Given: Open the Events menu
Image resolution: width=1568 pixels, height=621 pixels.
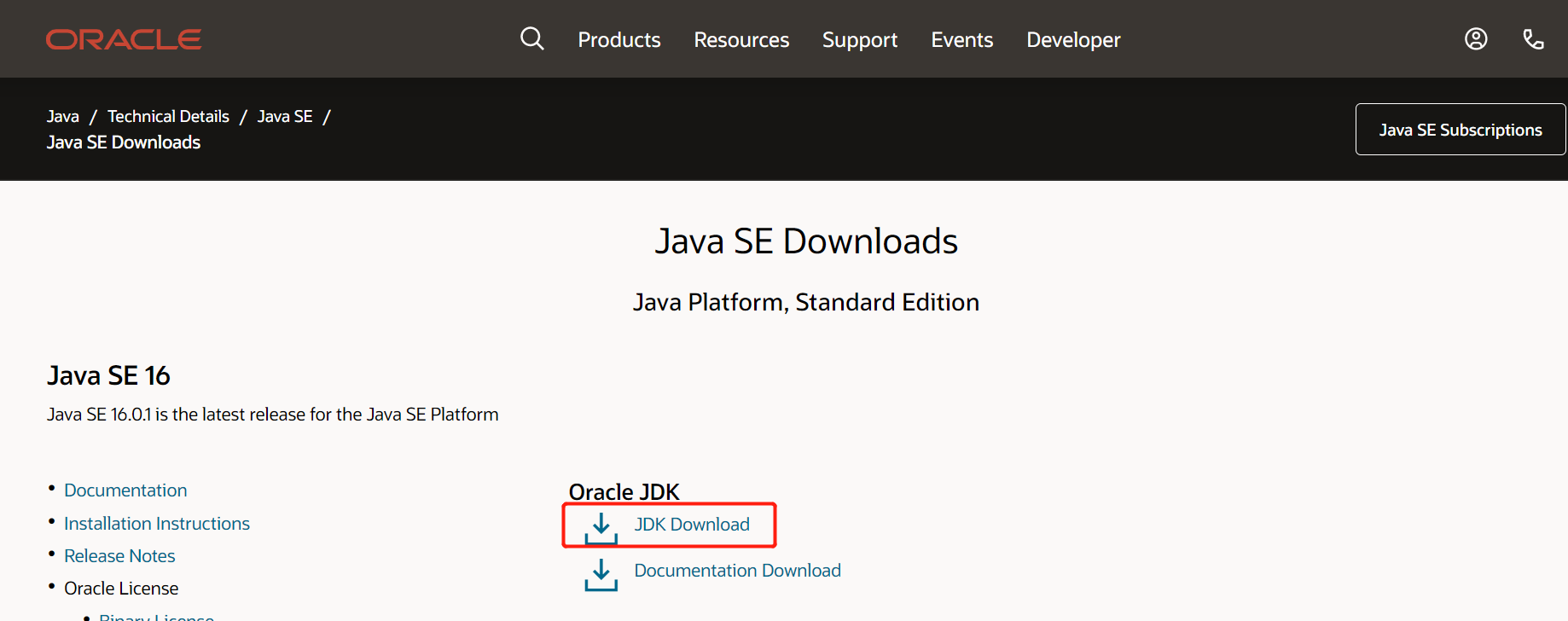Looking at the screenshot, I should coord(962,40).
